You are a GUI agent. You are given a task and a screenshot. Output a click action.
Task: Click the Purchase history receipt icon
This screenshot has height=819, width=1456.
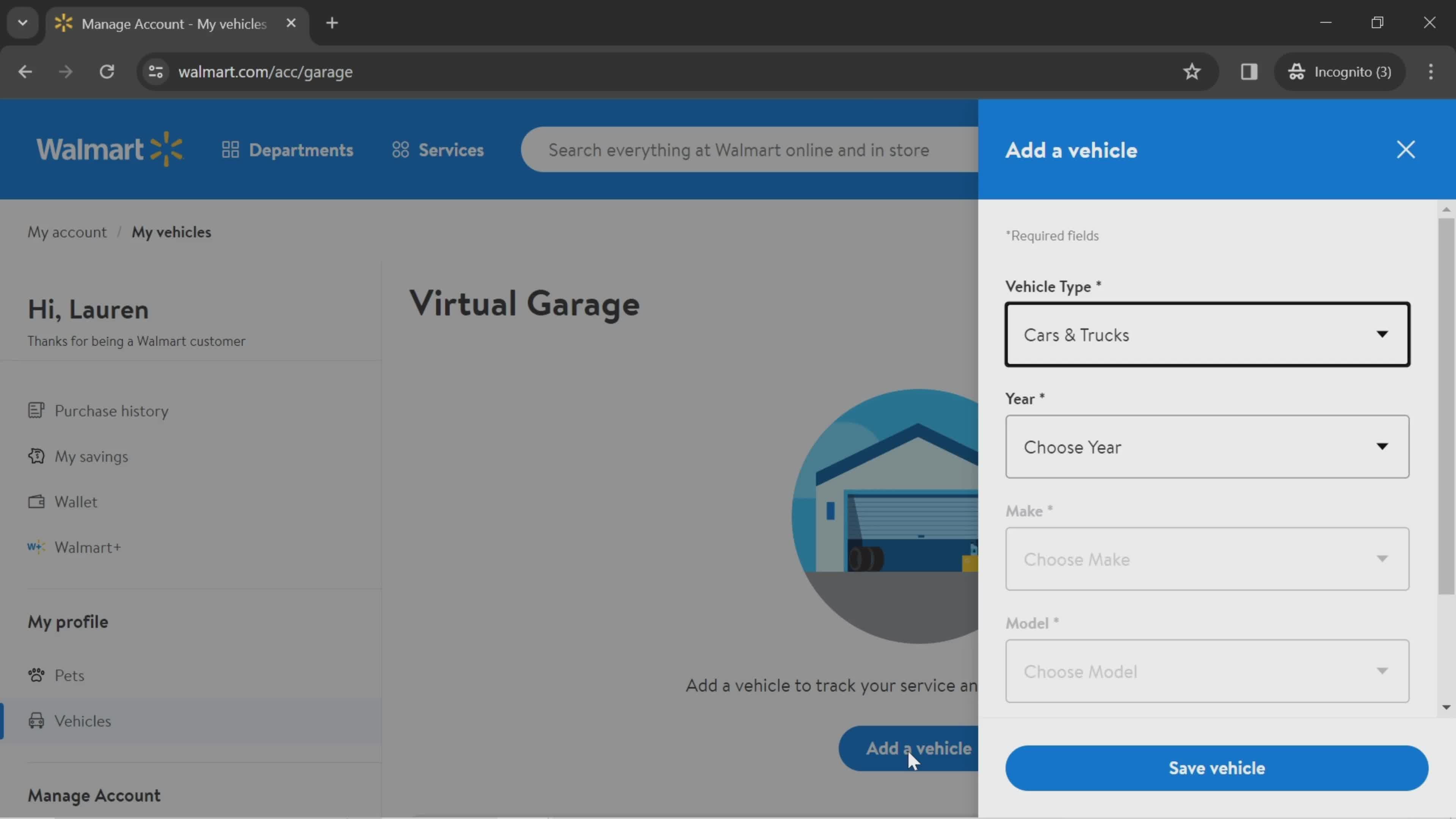tap(36, 410)
